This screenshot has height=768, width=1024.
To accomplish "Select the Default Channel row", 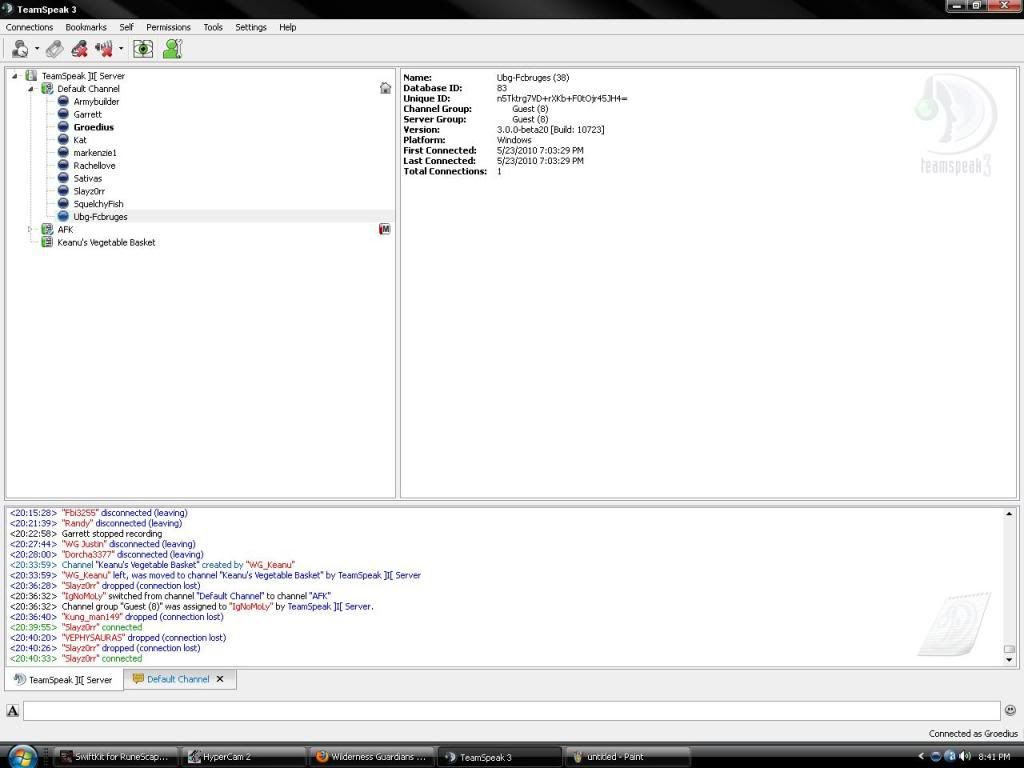I will pos(88,89).
